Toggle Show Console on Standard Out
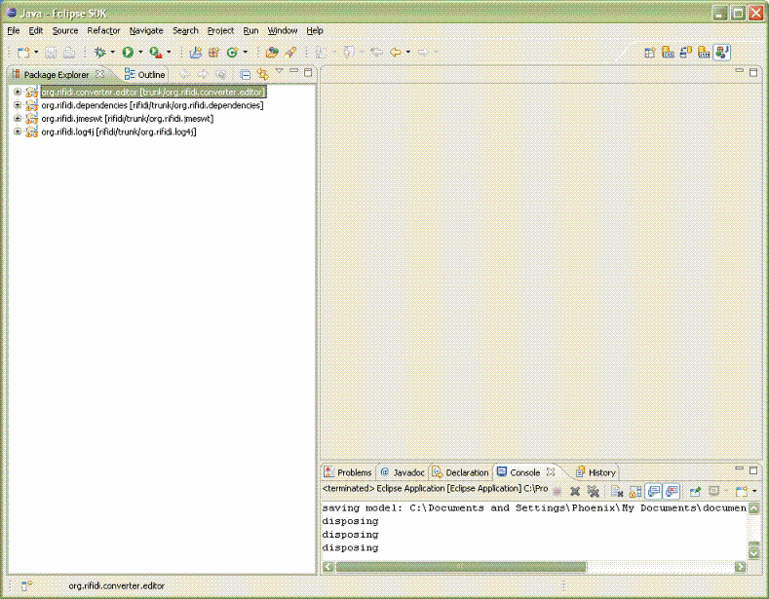This screenshot has width=769, height=599. point(654,491)
